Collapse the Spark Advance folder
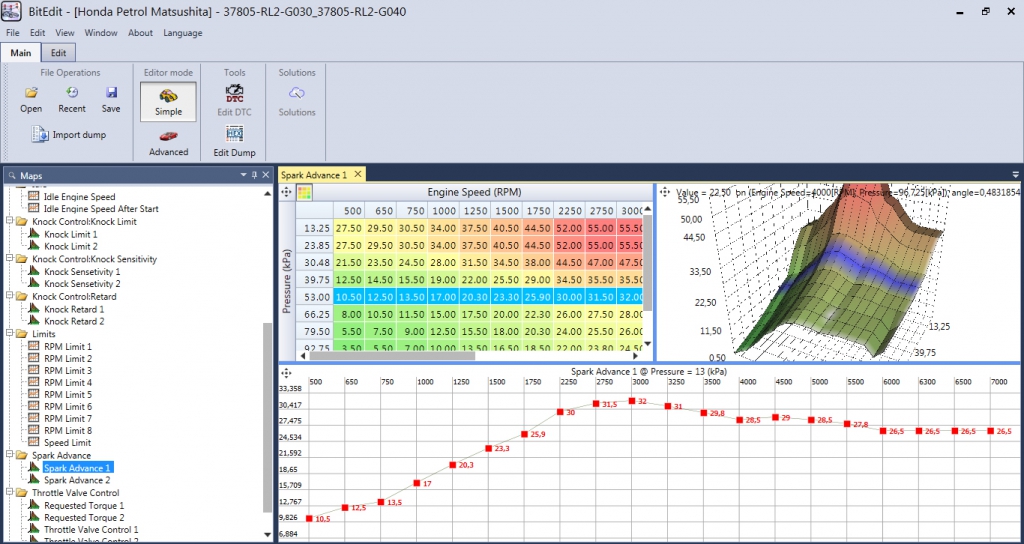The image size is (1024, 544). (10, 455)
